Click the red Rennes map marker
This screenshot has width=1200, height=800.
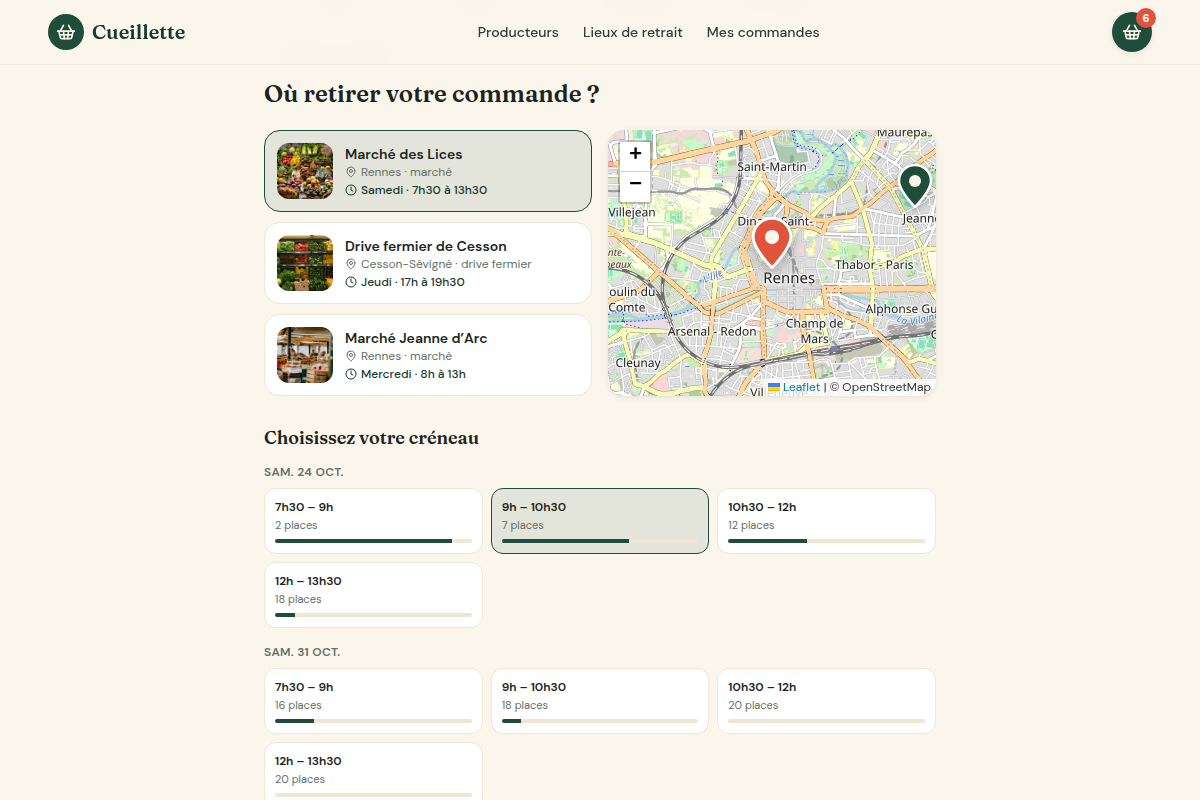(771, 242)
